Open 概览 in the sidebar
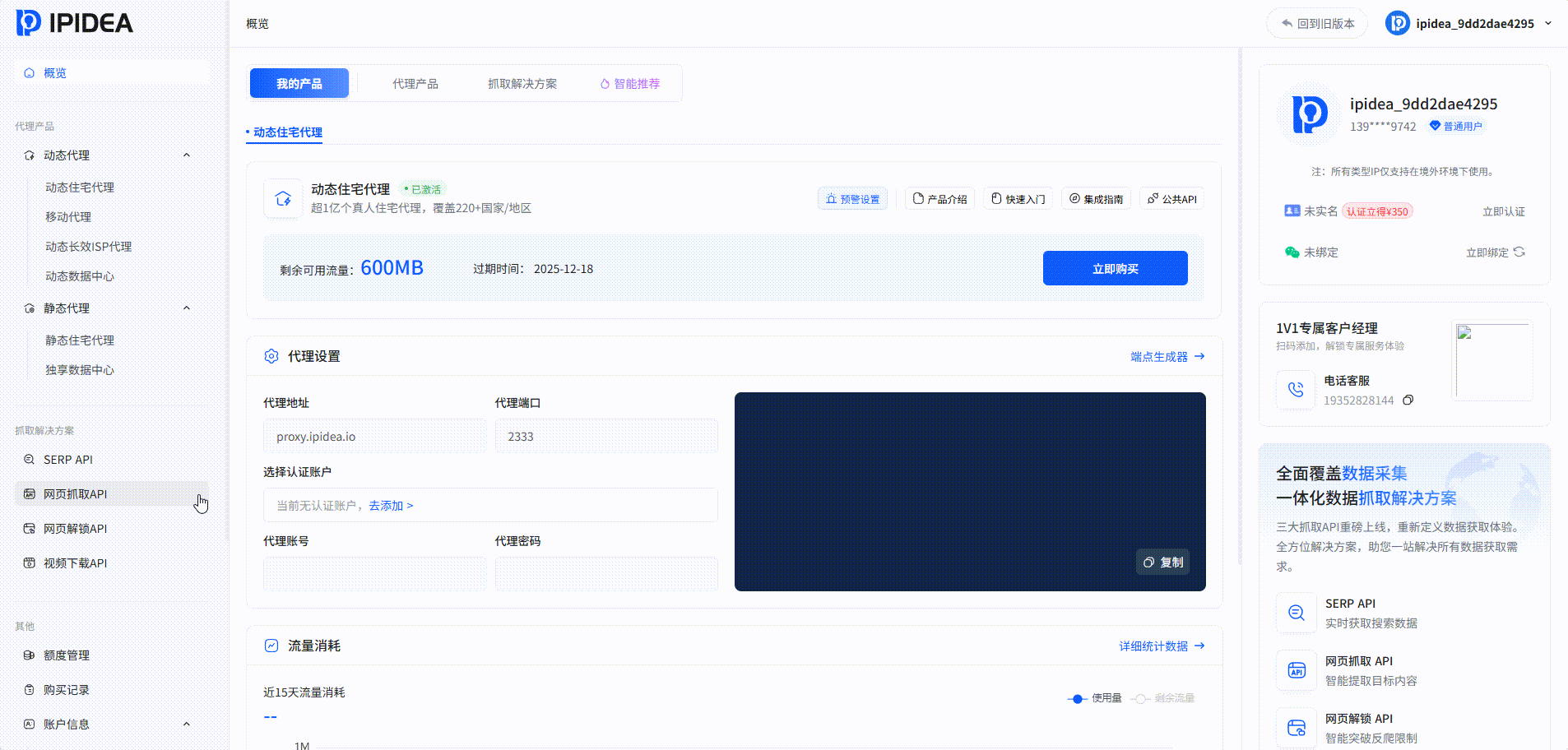The height and width of the screenshot is (750, 1568). (111, 73)
